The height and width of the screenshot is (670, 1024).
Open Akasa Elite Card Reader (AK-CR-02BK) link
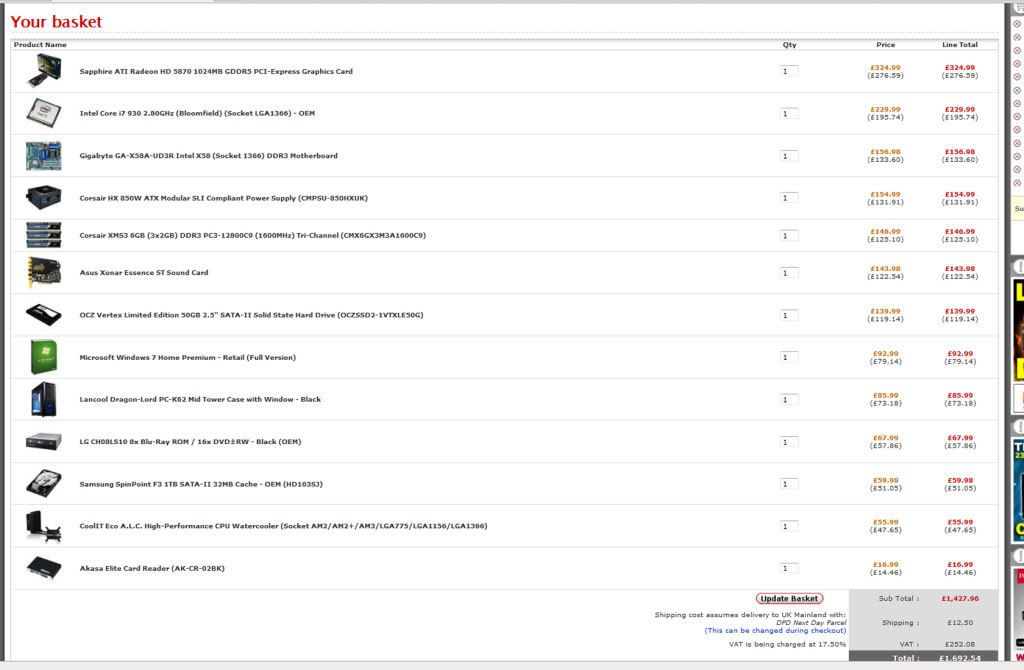152,568
